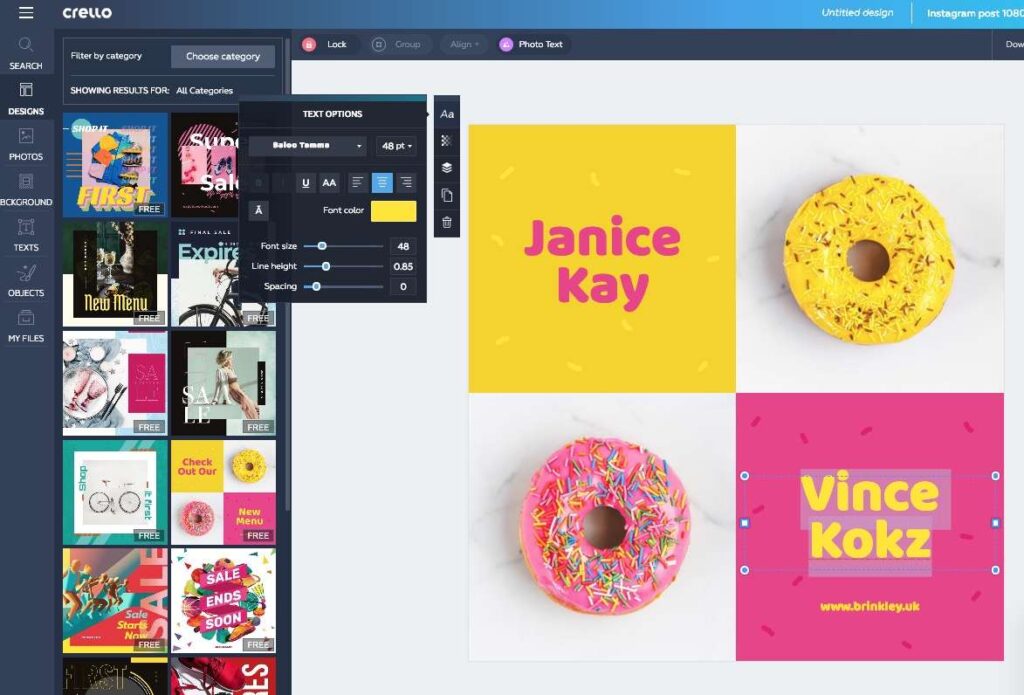Viewport: 1024px width, 695px height.
Task: Click the Line height slider handle
Action: pos(326,267)
